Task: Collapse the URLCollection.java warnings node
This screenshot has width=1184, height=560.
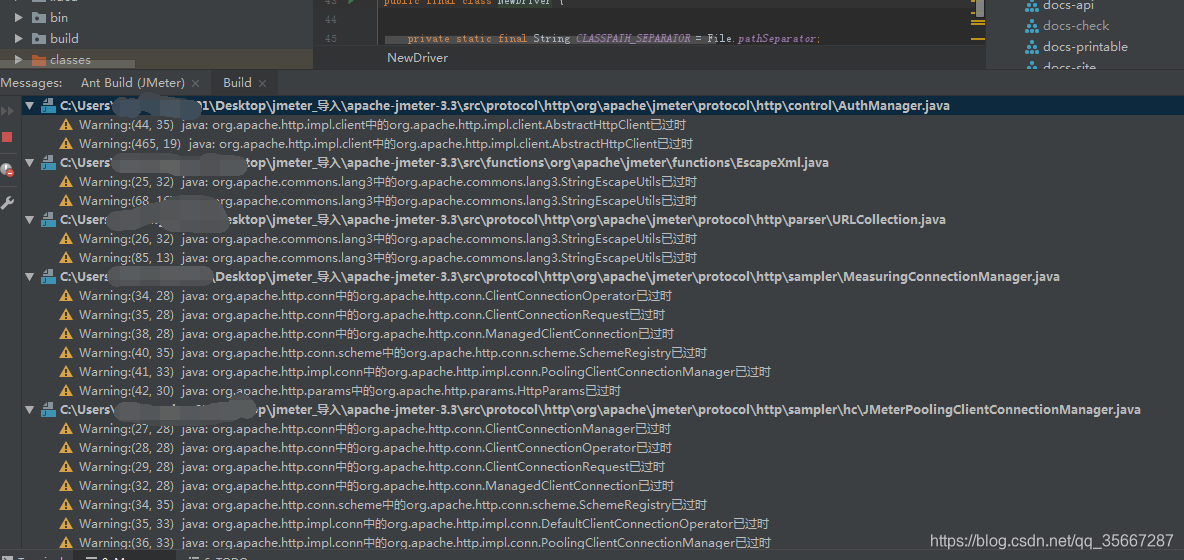Action: (x=29, y=220)
